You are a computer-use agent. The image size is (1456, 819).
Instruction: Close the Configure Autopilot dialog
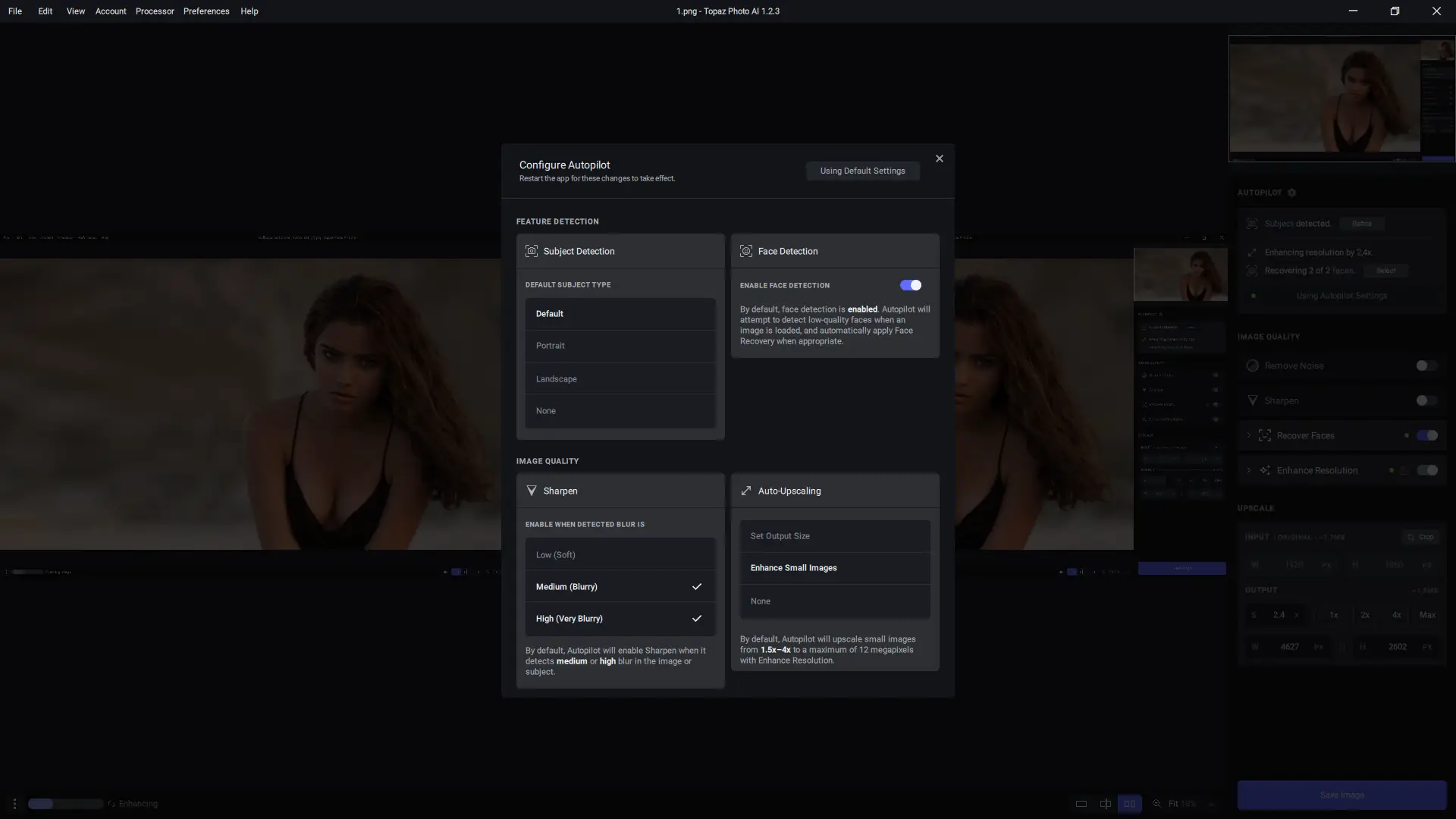pyautogui.click(x=939, y=158)
